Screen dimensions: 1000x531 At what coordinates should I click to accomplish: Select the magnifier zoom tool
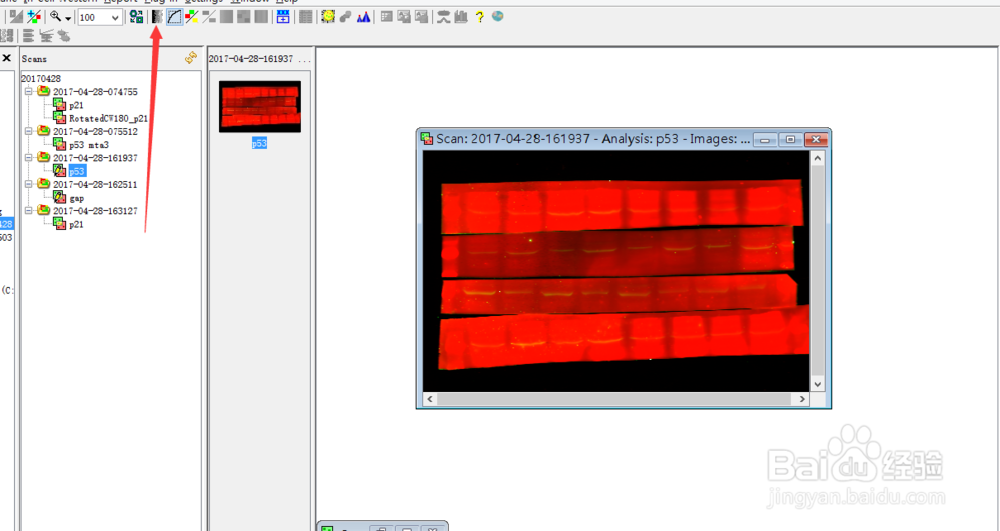click(x=55, y=17)
